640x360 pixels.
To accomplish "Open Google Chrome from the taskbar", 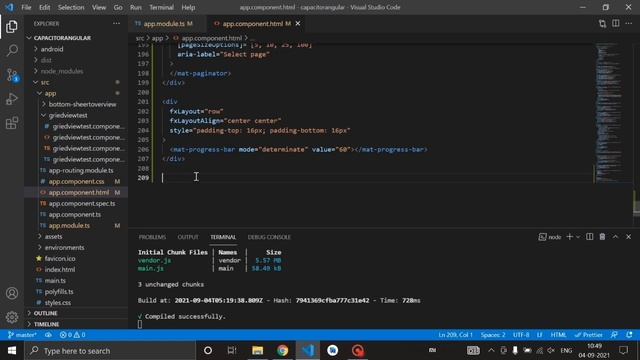I will tap(282, 351).
